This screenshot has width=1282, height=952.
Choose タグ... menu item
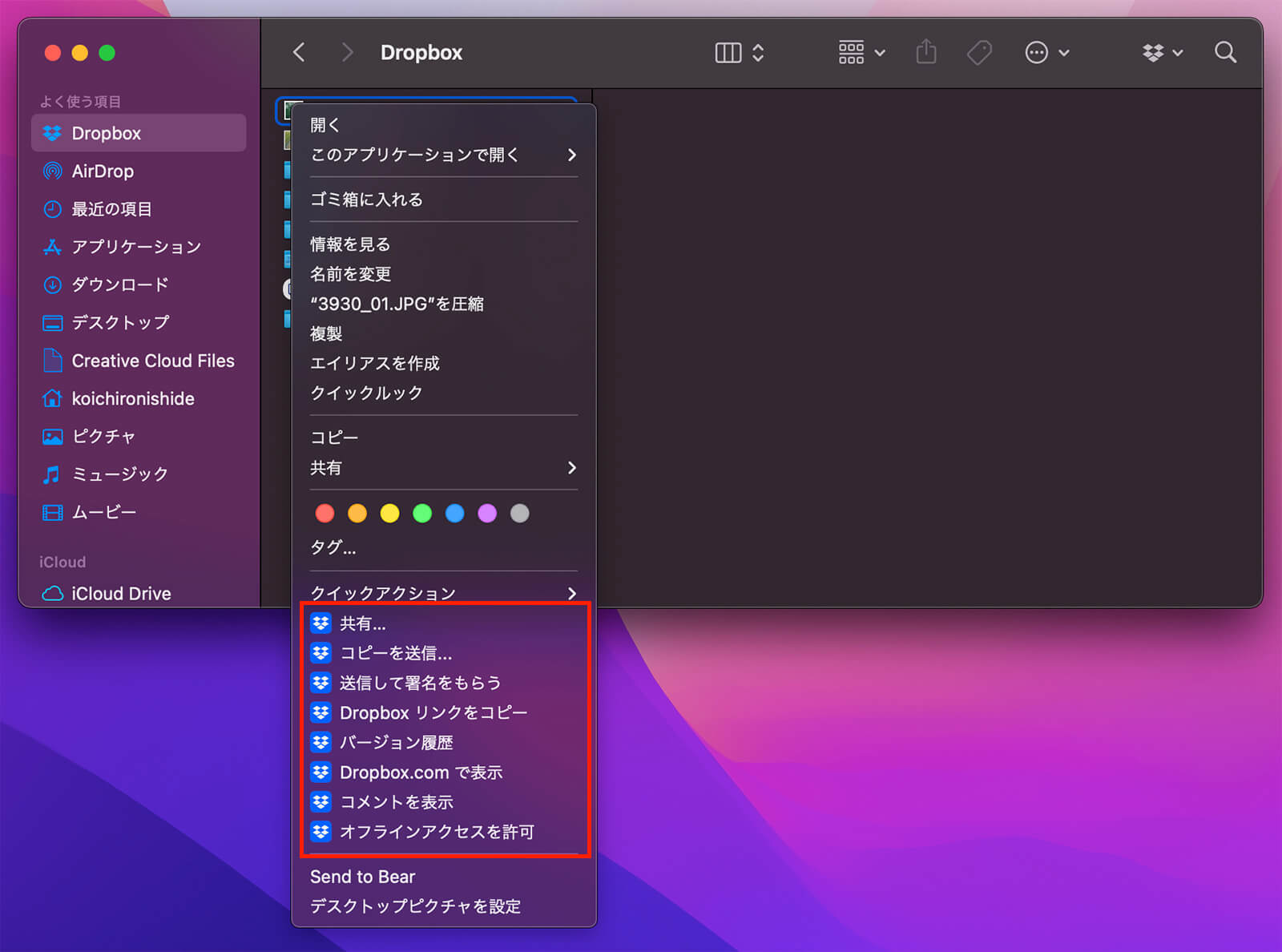coord(444,547)
